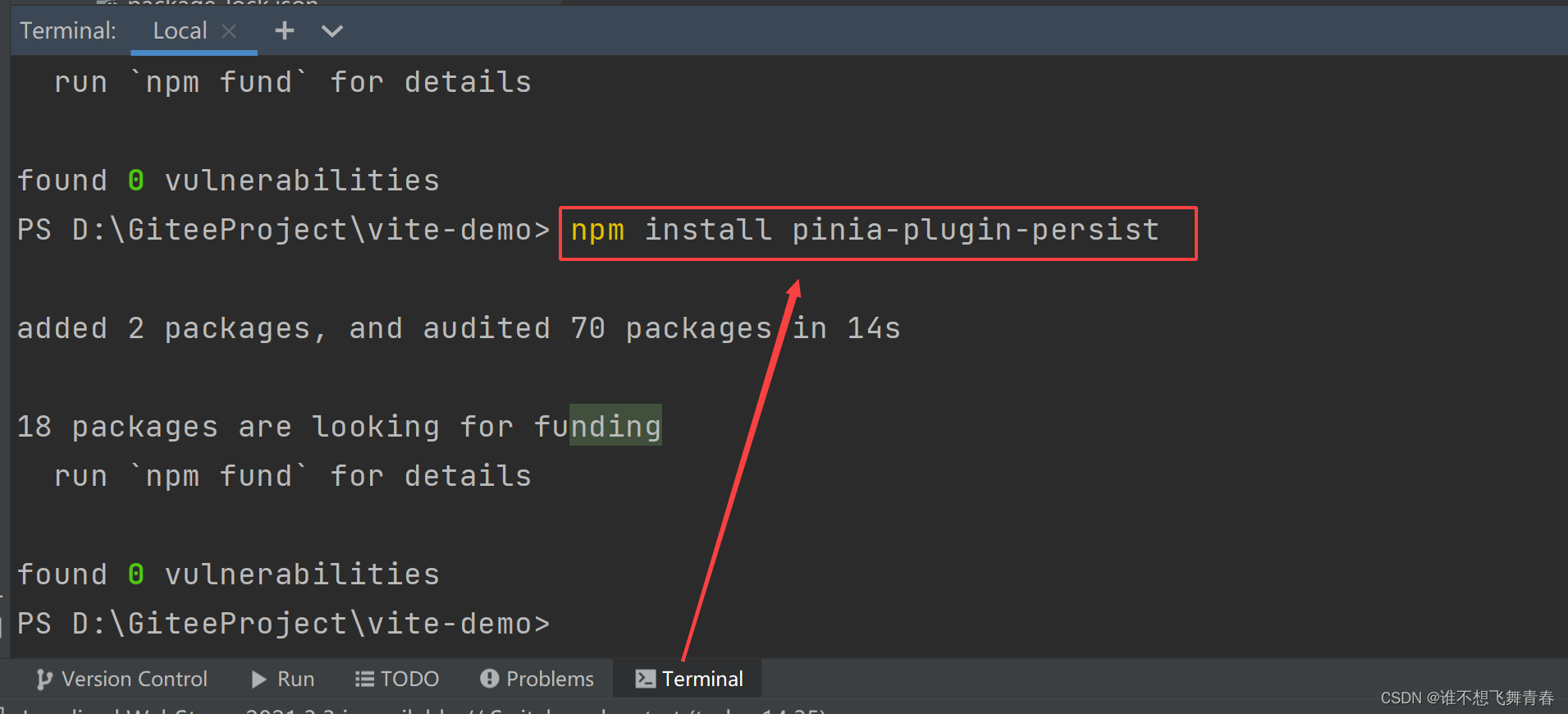Open the Run tool window

tap(283, 679)
